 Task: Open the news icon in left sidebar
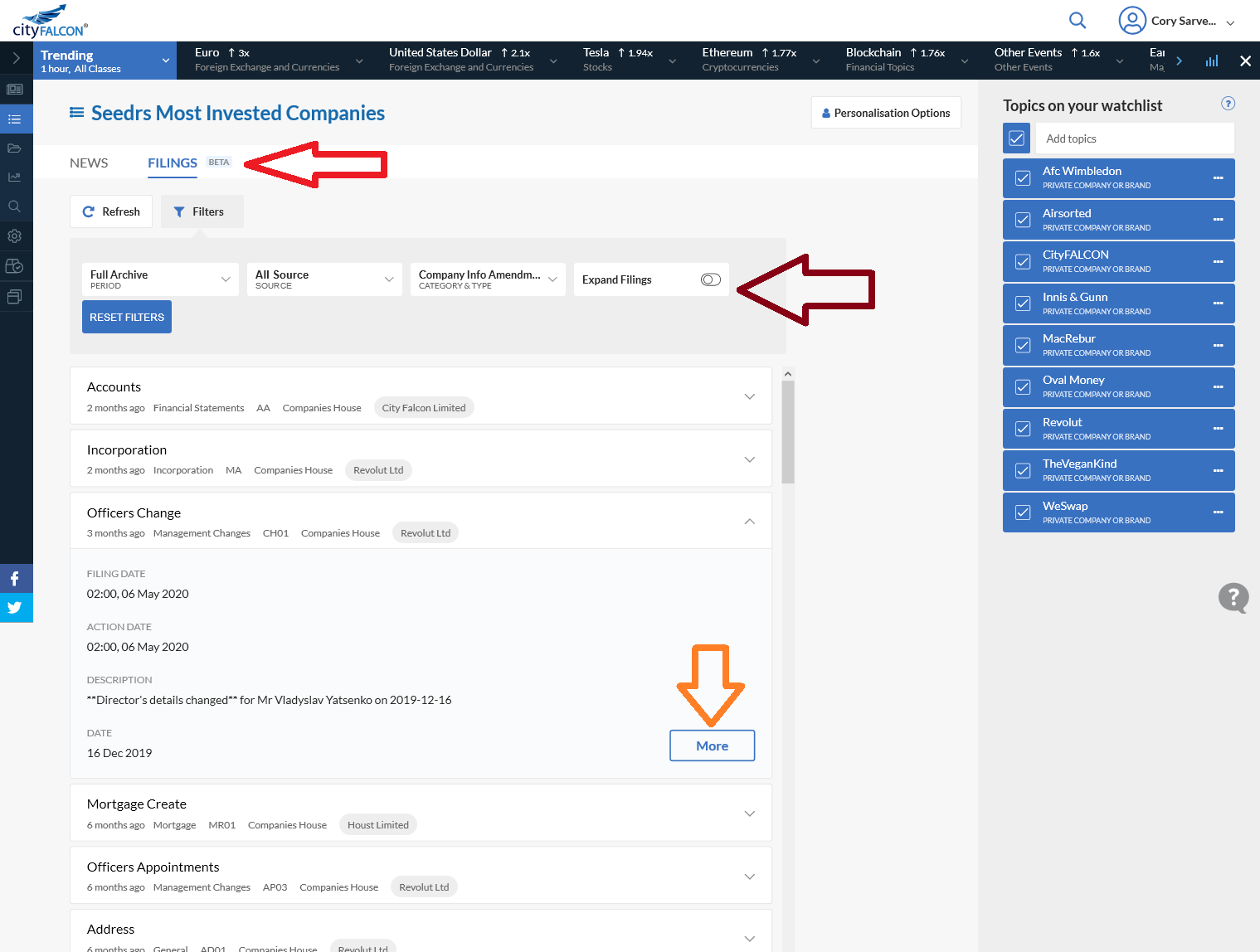pos(15,89)
